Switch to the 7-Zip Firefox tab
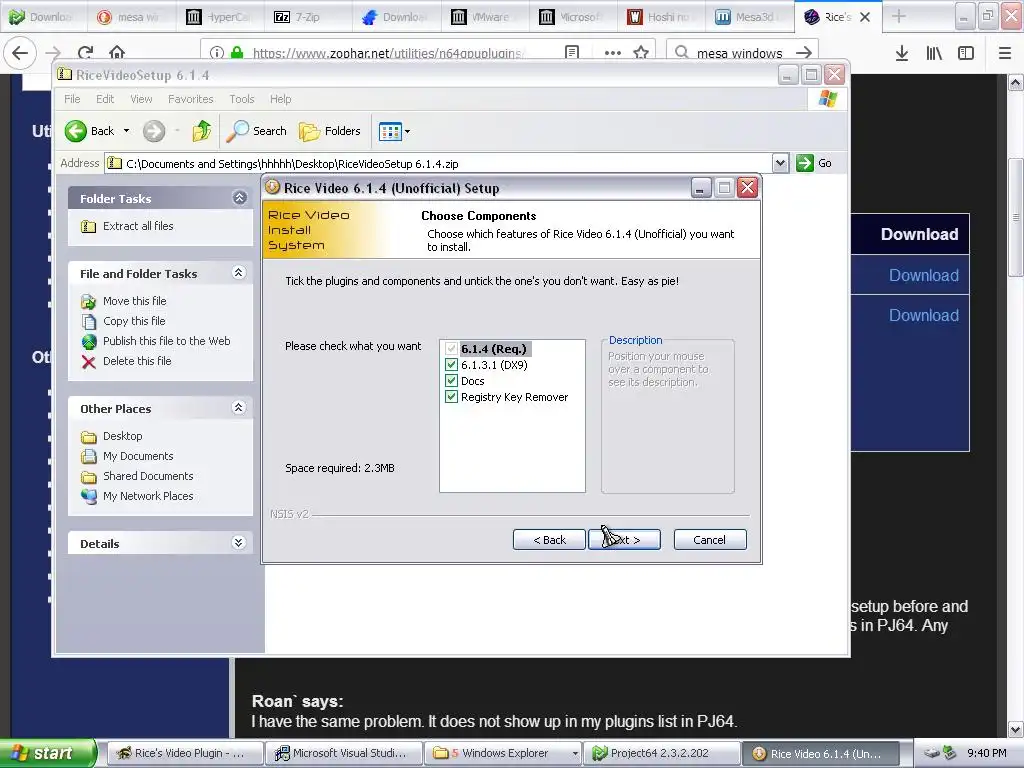Viewport: 1024px width, 768px height. 306,16
